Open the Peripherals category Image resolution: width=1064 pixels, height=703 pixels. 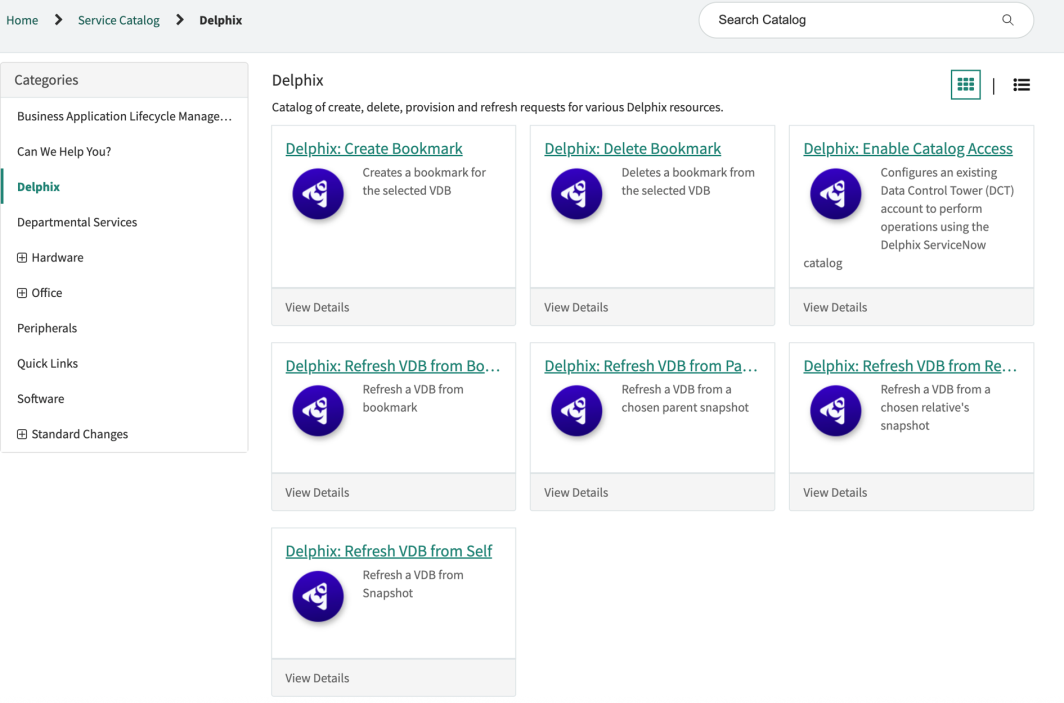[x=47, y=328]
